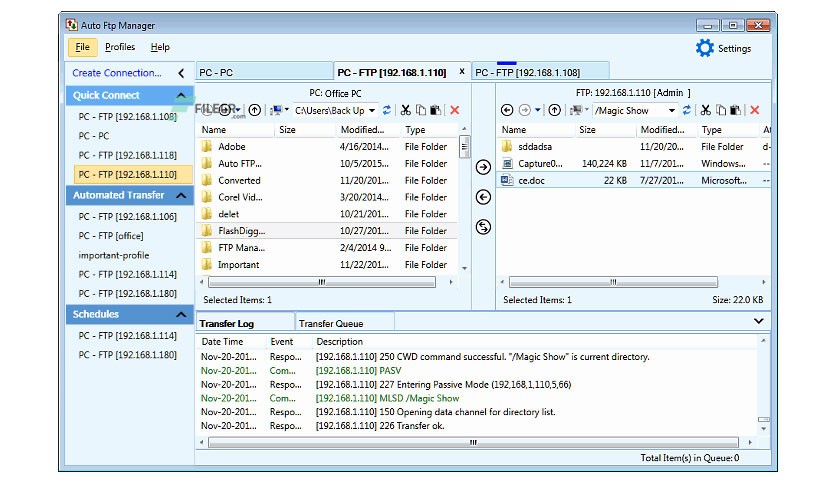Switch to the PC - PC tab
The height and width of the screenshot is (484, 836).
264,72
